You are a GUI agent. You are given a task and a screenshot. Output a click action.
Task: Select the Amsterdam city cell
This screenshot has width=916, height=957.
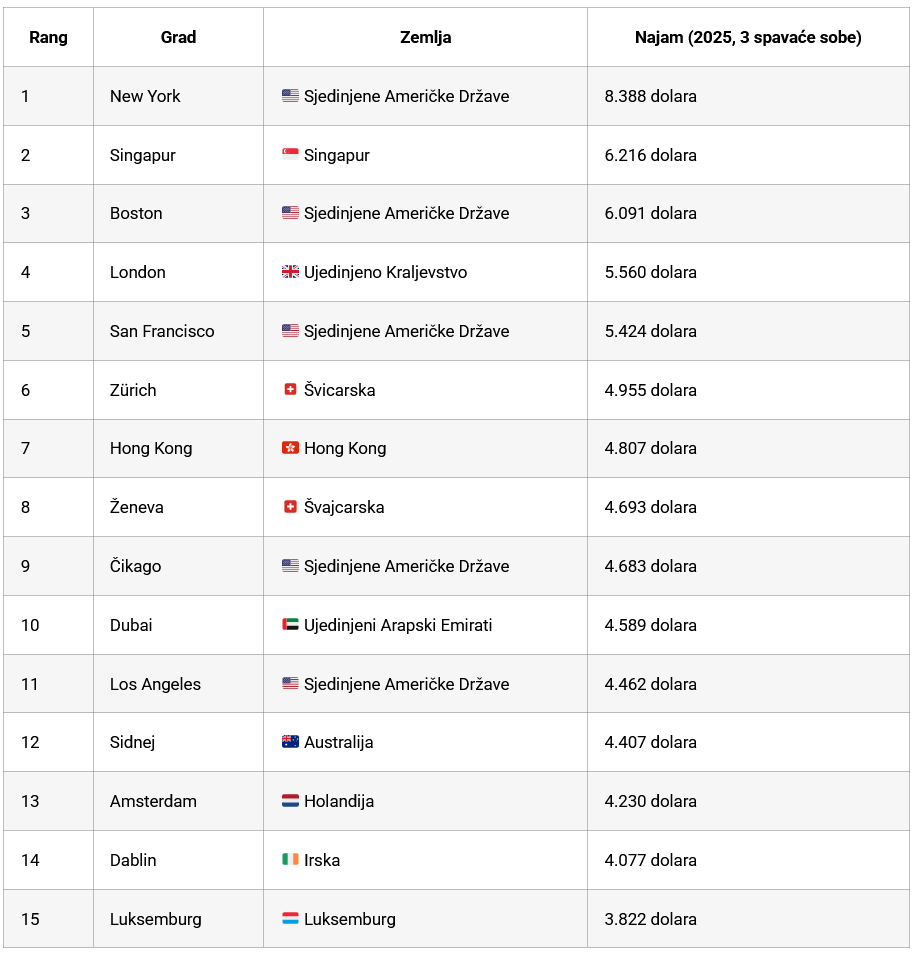click(153, 801)
